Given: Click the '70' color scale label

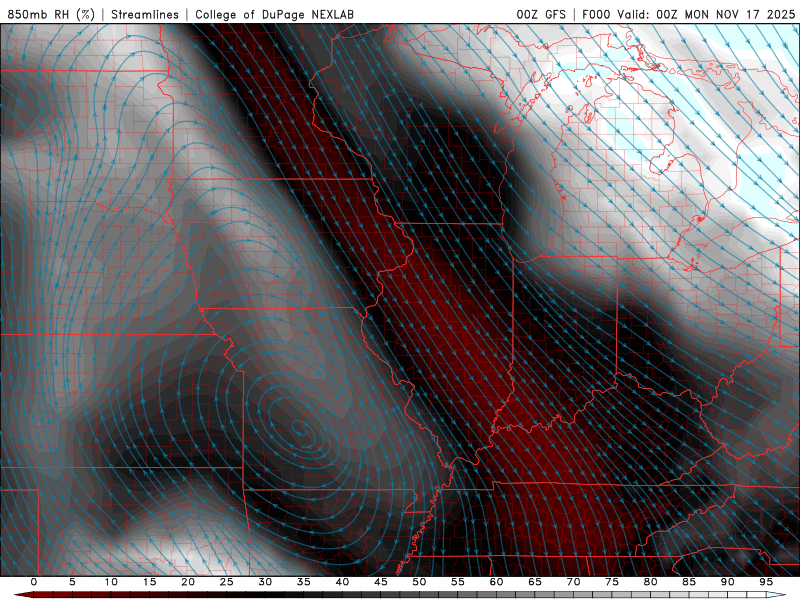Looking at the screenshot, I should tap(573, 582).
